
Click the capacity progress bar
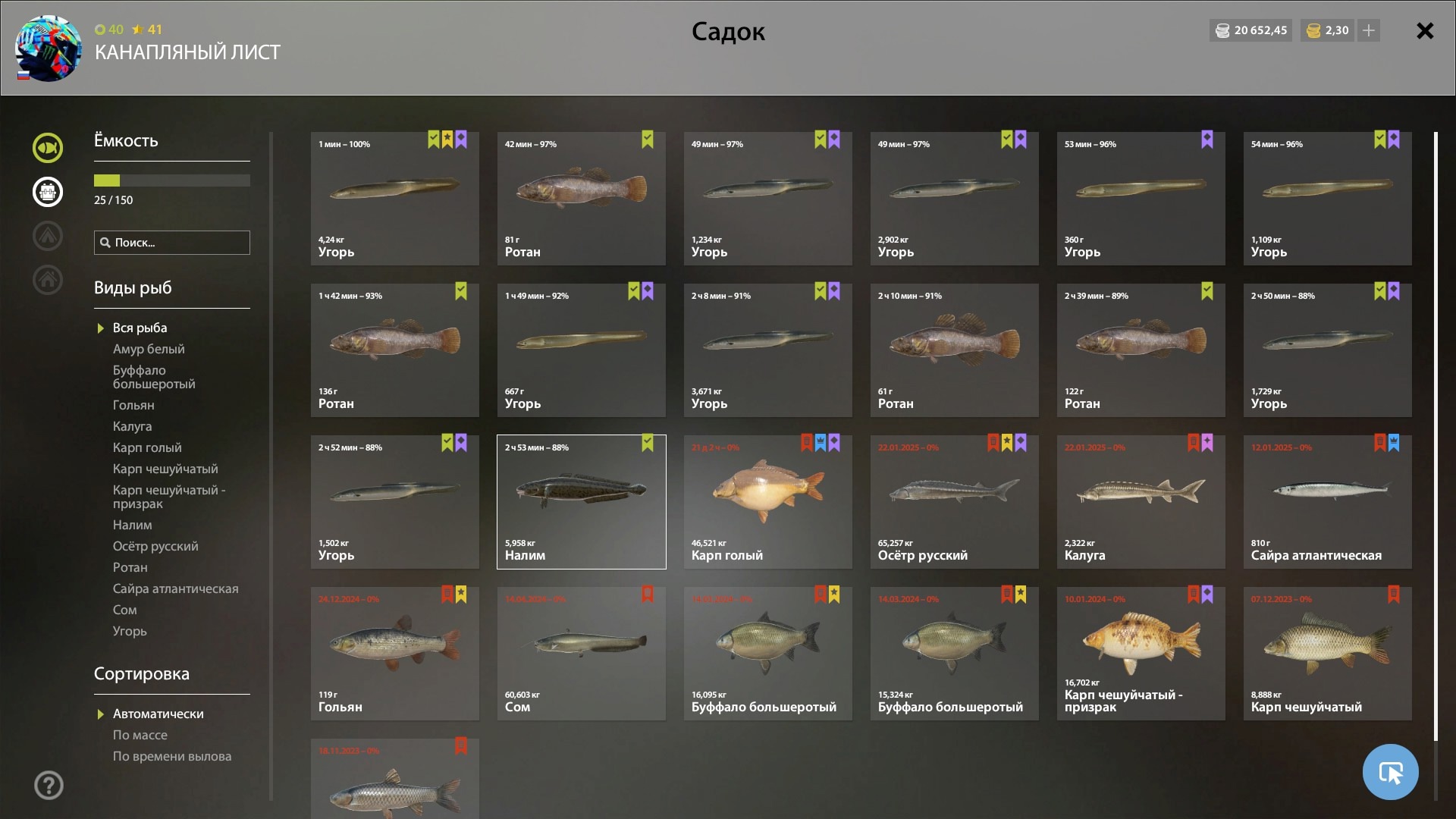(172, 180)
